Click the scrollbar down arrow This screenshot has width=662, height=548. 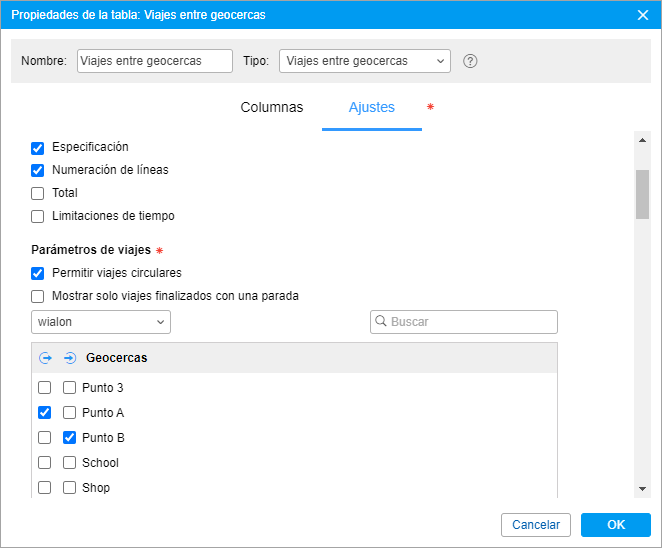point(642,488)
